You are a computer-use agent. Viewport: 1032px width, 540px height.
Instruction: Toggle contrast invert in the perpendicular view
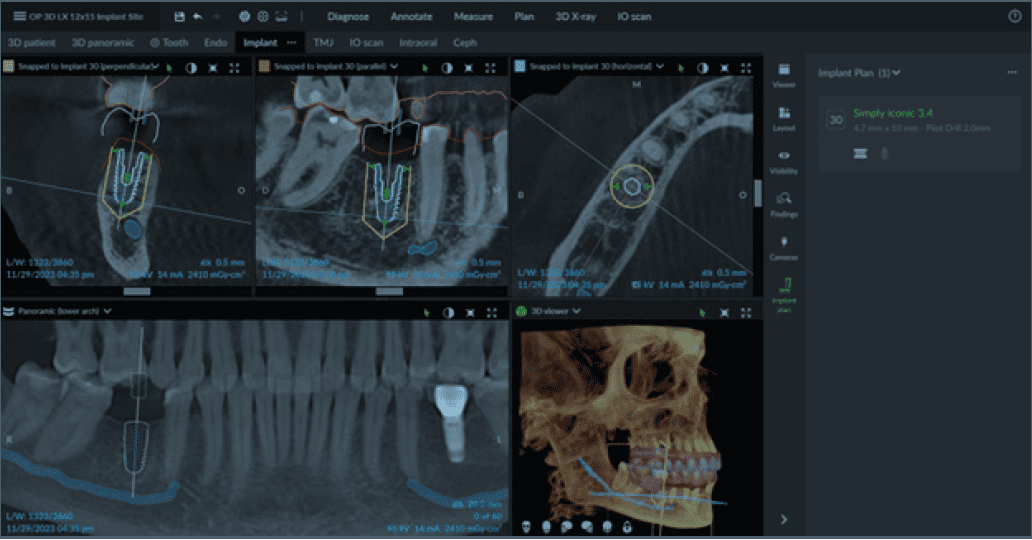[x=190, y=67]
